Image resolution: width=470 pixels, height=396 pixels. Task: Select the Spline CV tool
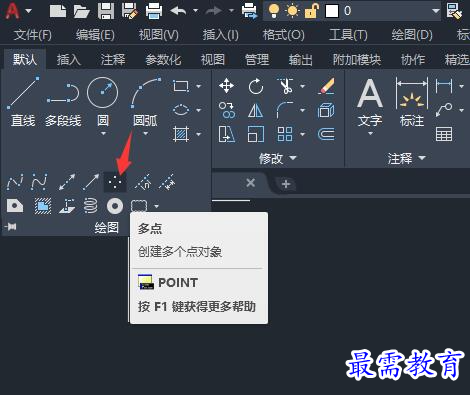tap(39, 182)
